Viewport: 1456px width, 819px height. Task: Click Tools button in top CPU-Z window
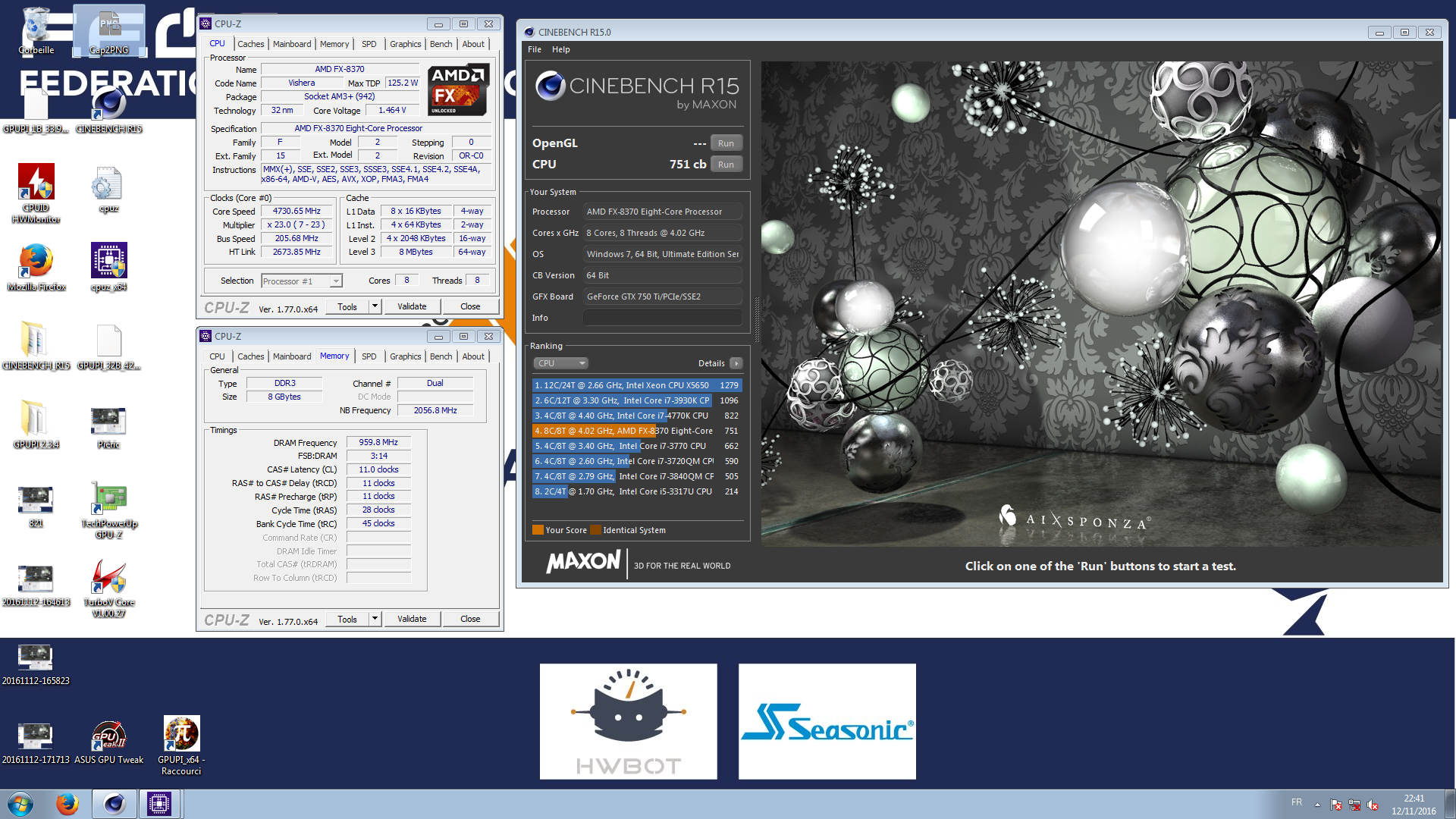(347, 306)
